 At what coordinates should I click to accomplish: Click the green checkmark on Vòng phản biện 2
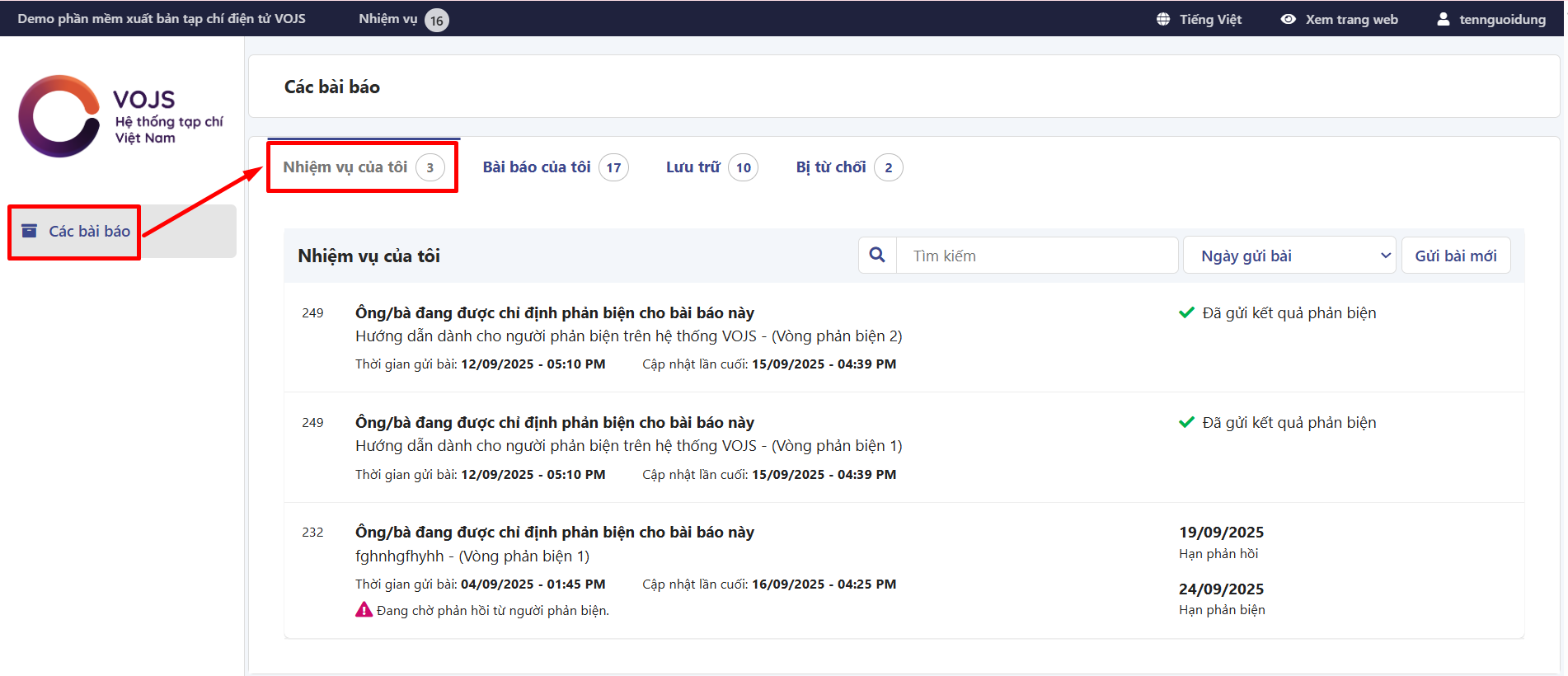(1186, 312)
